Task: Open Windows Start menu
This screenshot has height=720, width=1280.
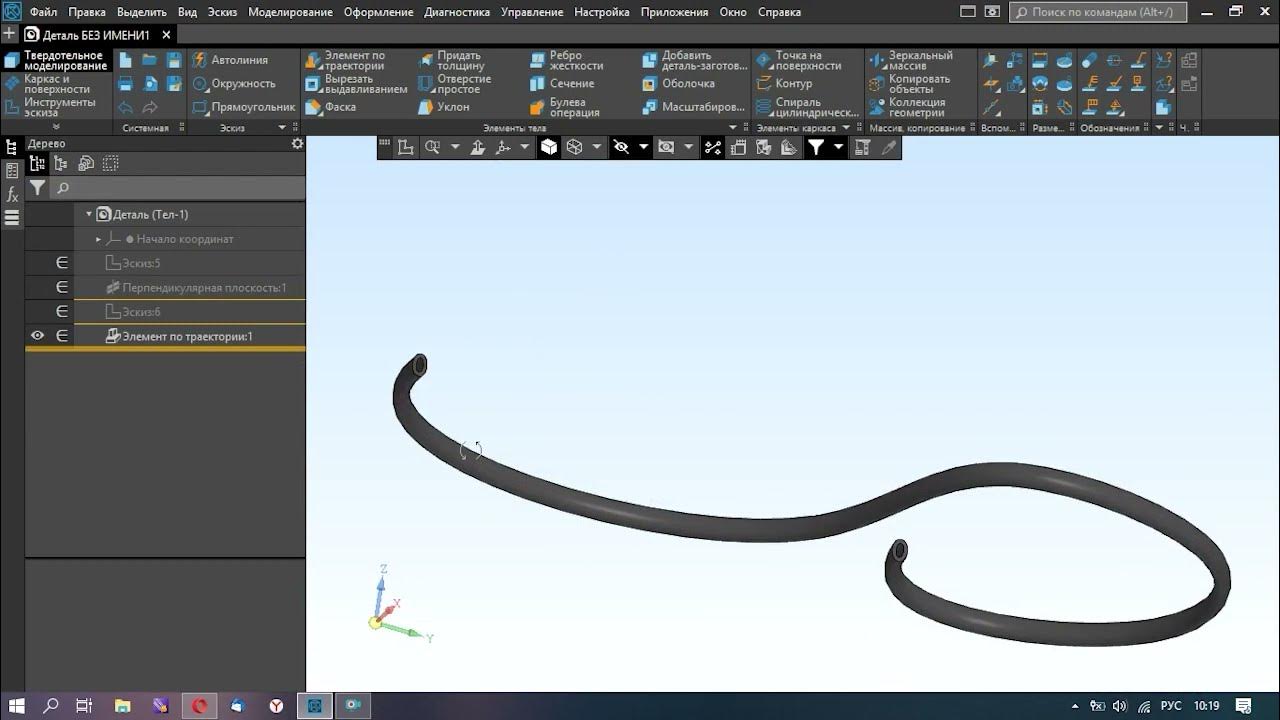Action: point(17,705)
